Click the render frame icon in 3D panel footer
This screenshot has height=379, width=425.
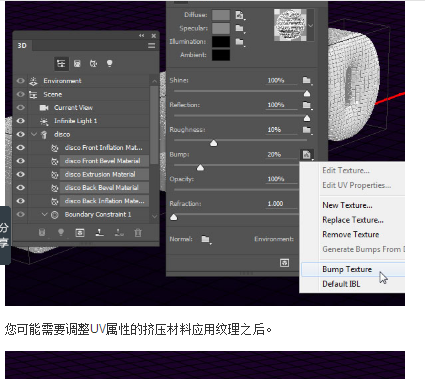point(80,232)
